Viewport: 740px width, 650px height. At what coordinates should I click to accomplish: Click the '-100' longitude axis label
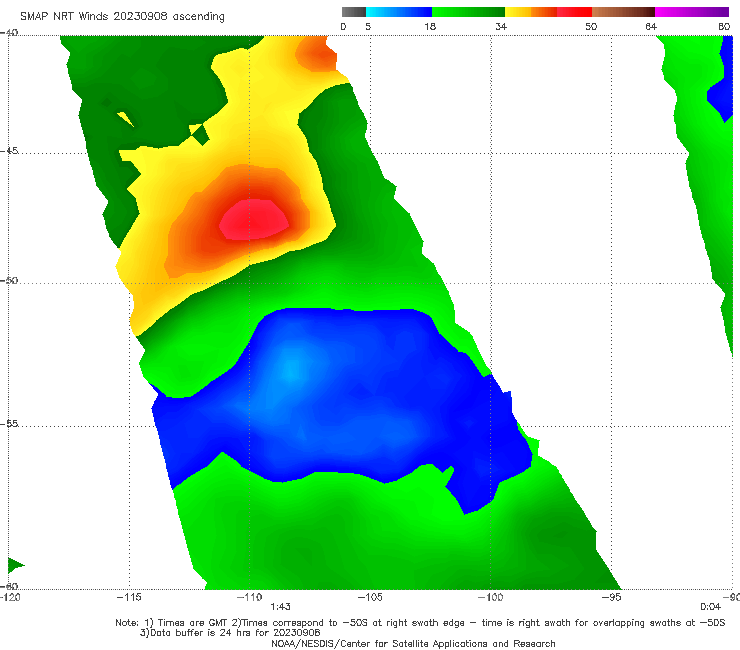(490, 597)
